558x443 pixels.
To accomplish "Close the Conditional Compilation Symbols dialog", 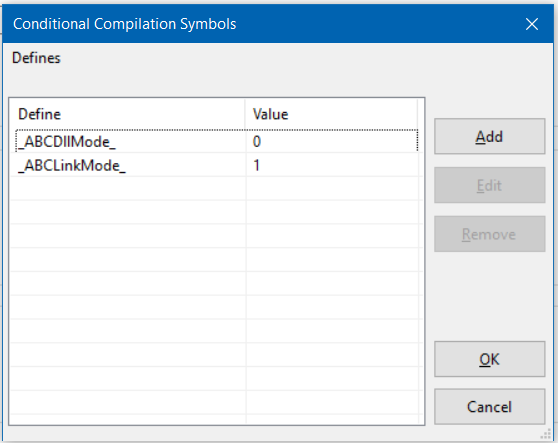I will tap(532, 24).
